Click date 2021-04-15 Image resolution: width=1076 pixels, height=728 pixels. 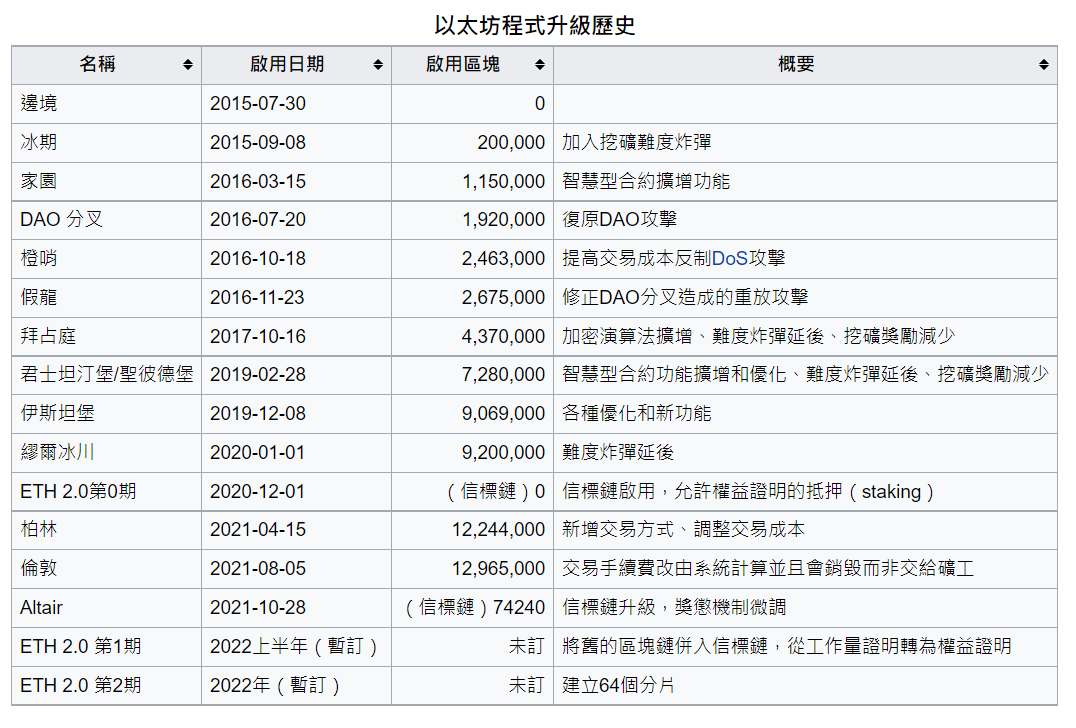click(x=258, y=530)
